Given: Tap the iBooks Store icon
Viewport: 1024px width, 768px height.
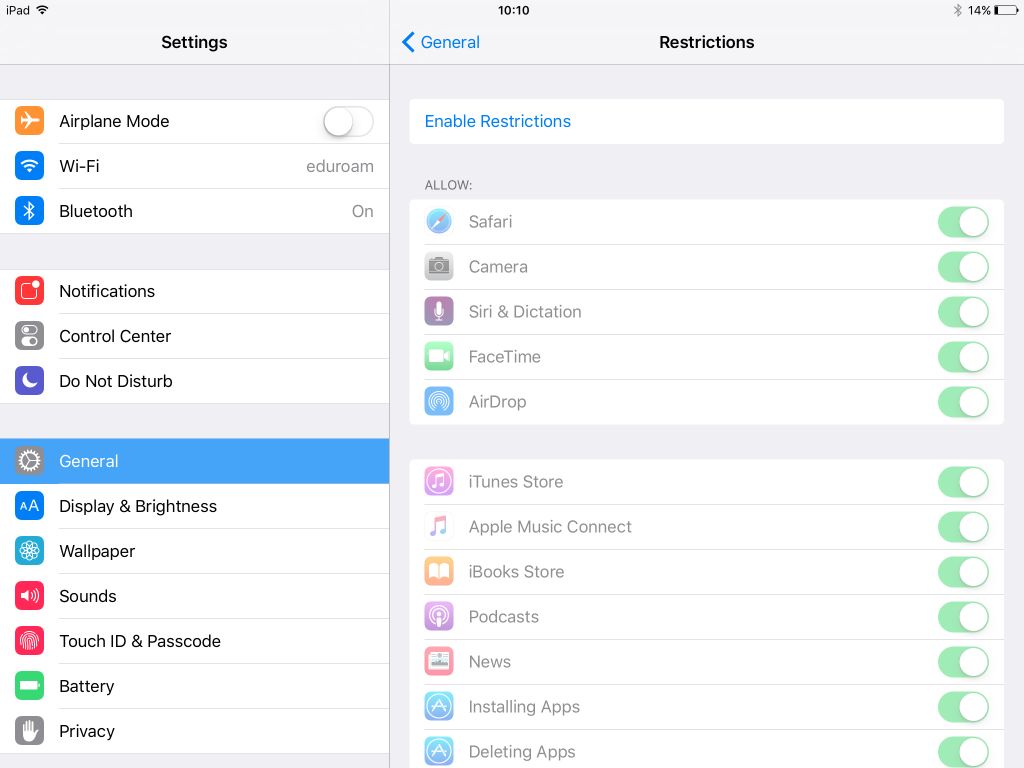Looking at the screenshot, I should 439,571.
